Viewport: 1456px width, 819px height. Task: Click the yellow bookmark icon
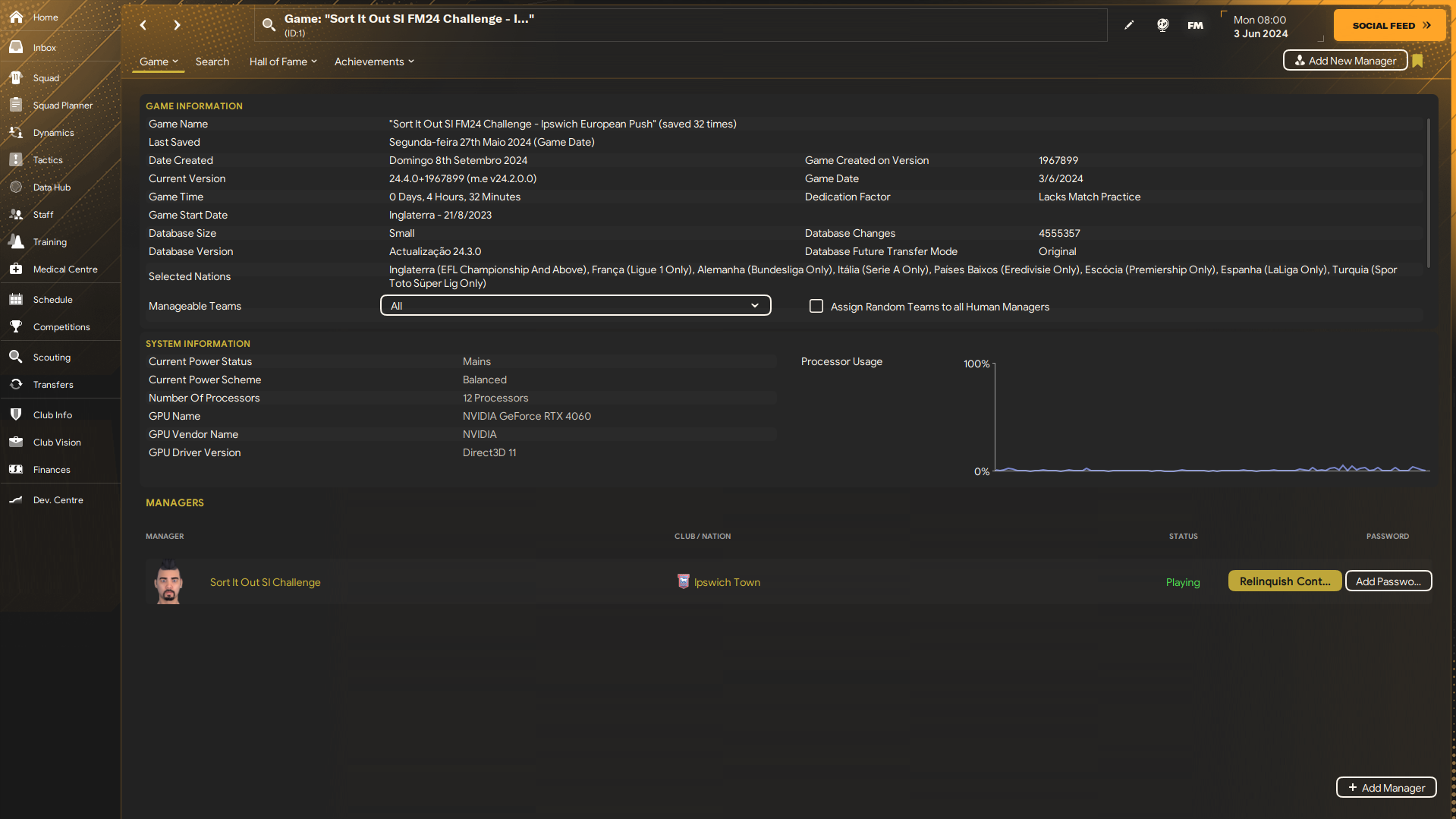1417,61
